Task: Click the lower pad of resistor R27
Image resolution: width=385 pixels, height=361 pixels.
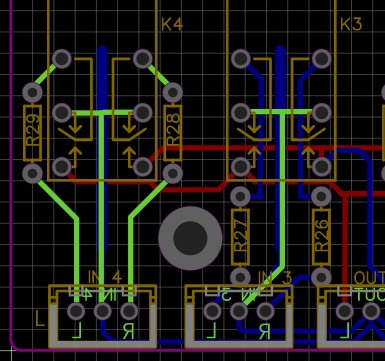Action: coord(240,277)
